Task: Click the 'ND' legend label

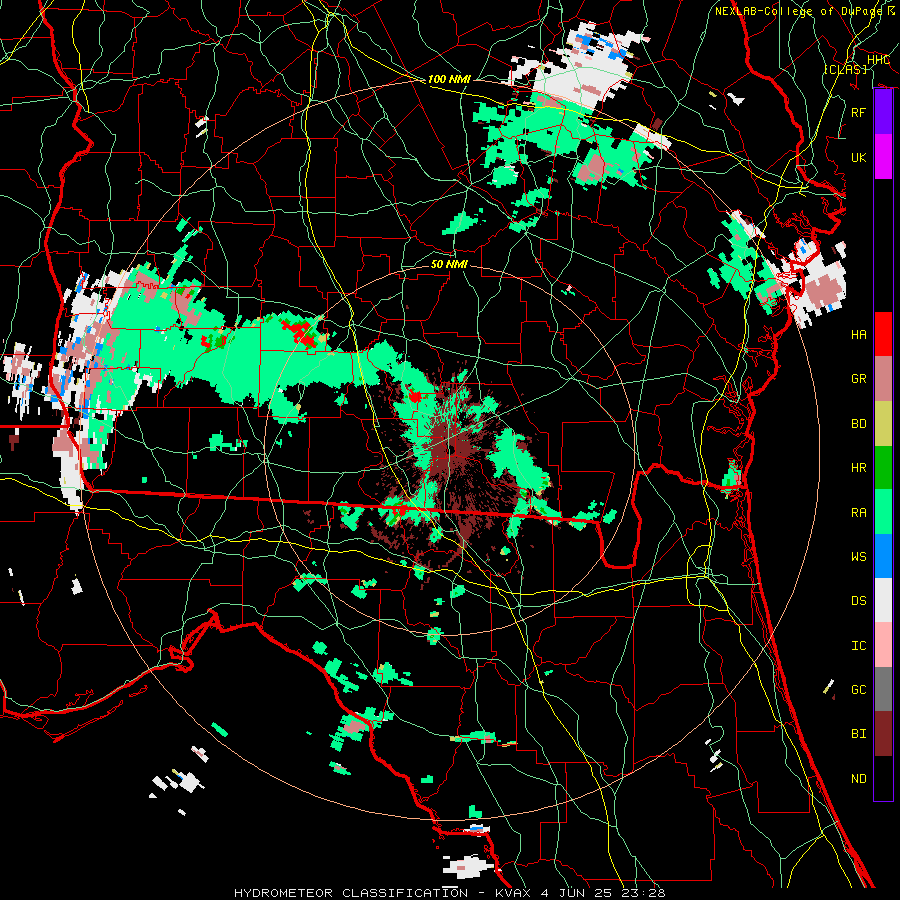Action: point(858,778)
